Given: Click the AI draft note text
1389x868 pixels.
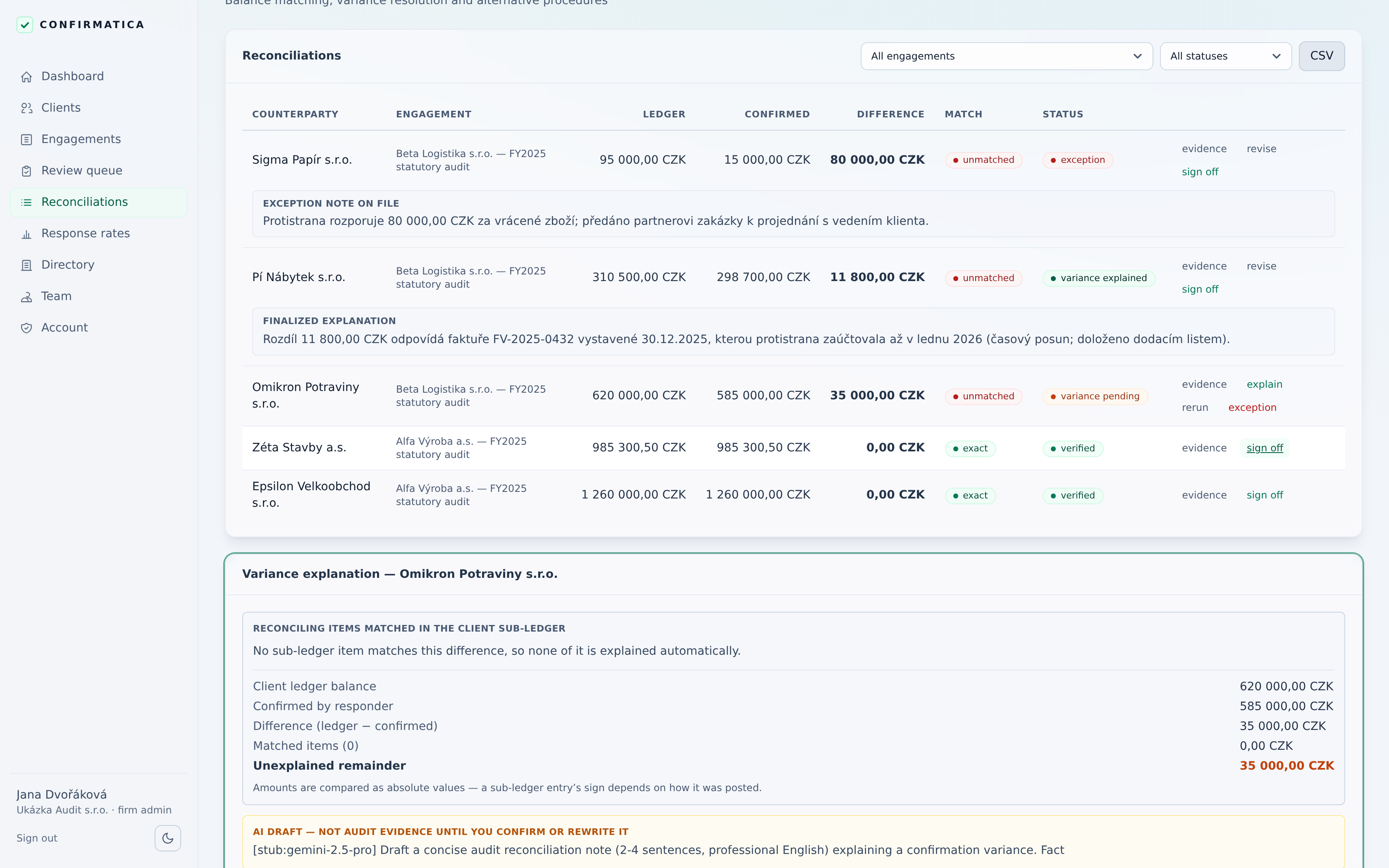Looking at the screenshot, I should (659, 850).
